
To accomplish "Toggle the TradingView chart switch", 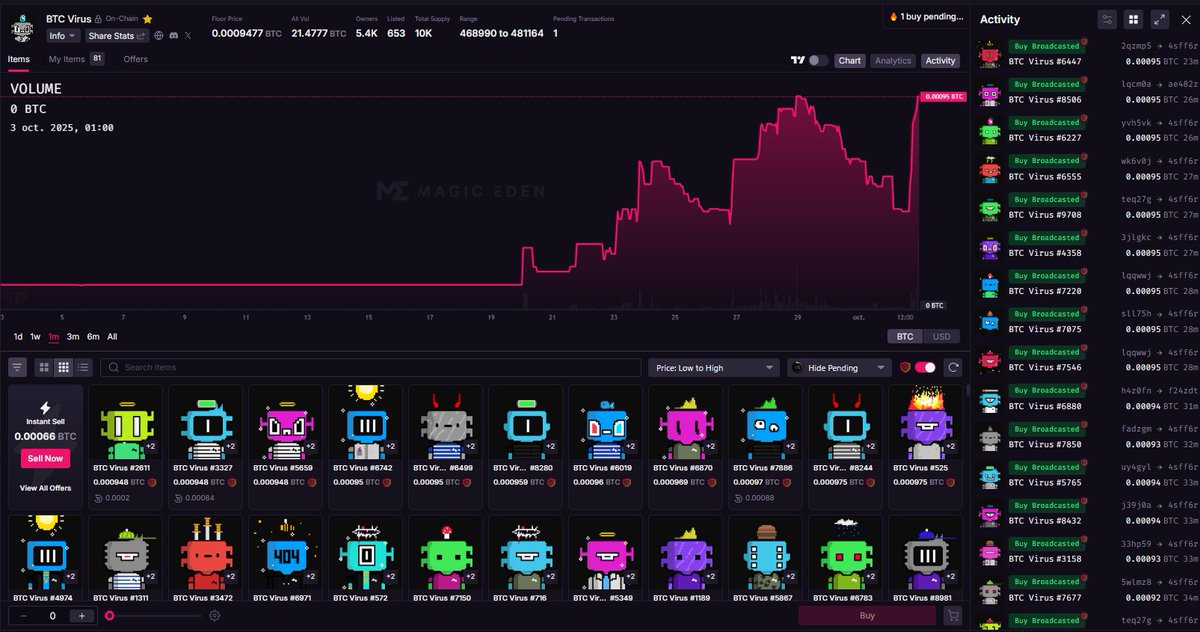I will (x=818, y=61).
